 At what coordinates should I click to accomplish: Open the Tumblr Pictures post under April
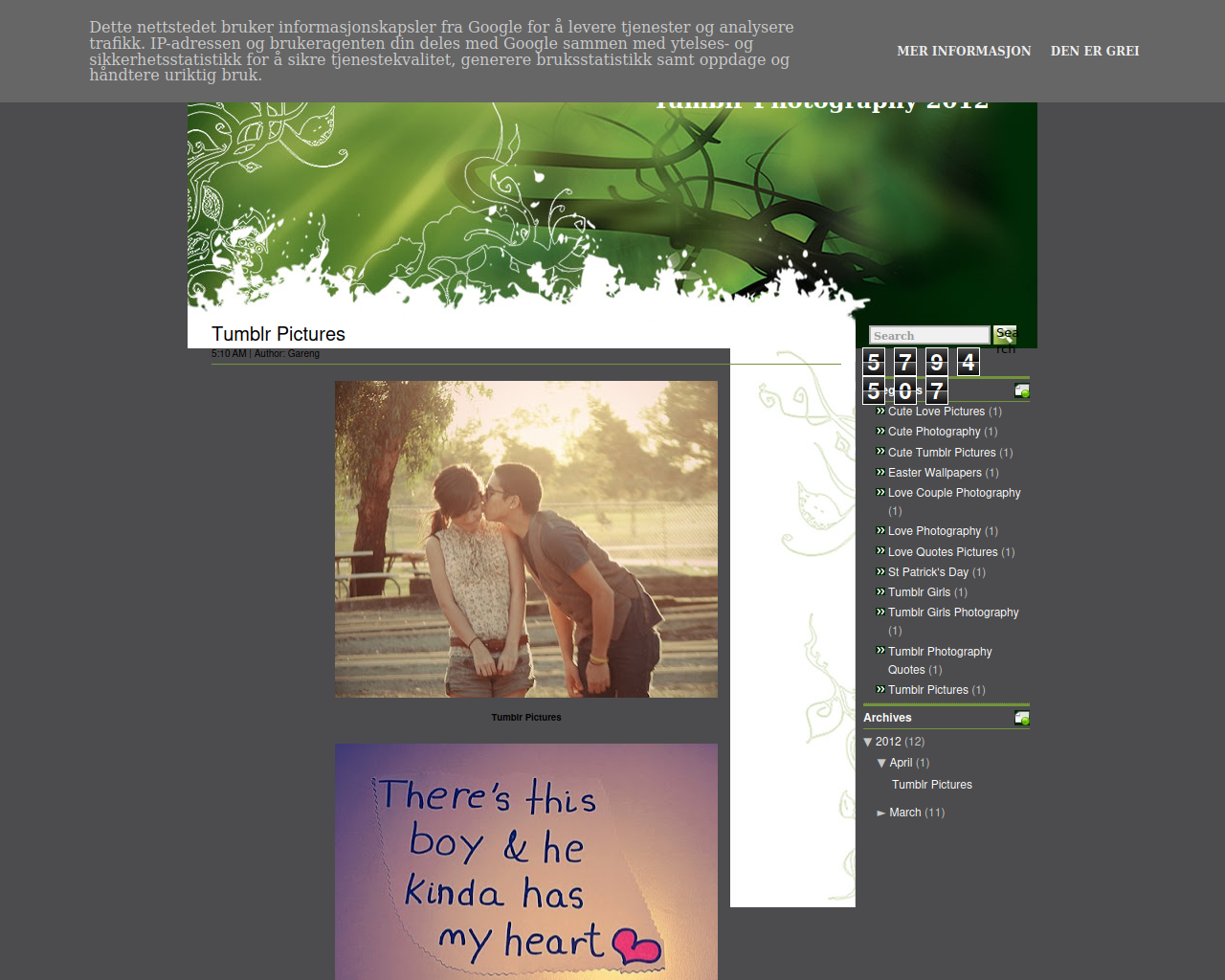point(932,785)
